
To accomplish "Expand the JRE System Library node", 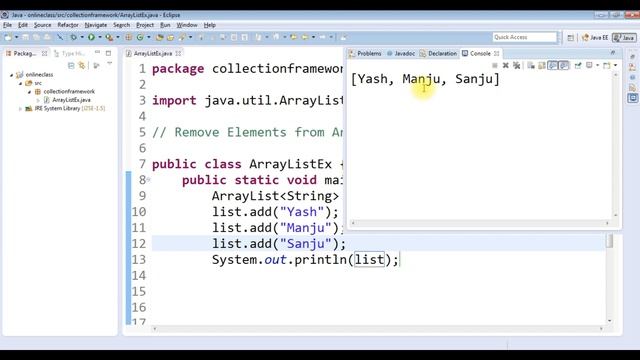I will [x=20, y=109].
